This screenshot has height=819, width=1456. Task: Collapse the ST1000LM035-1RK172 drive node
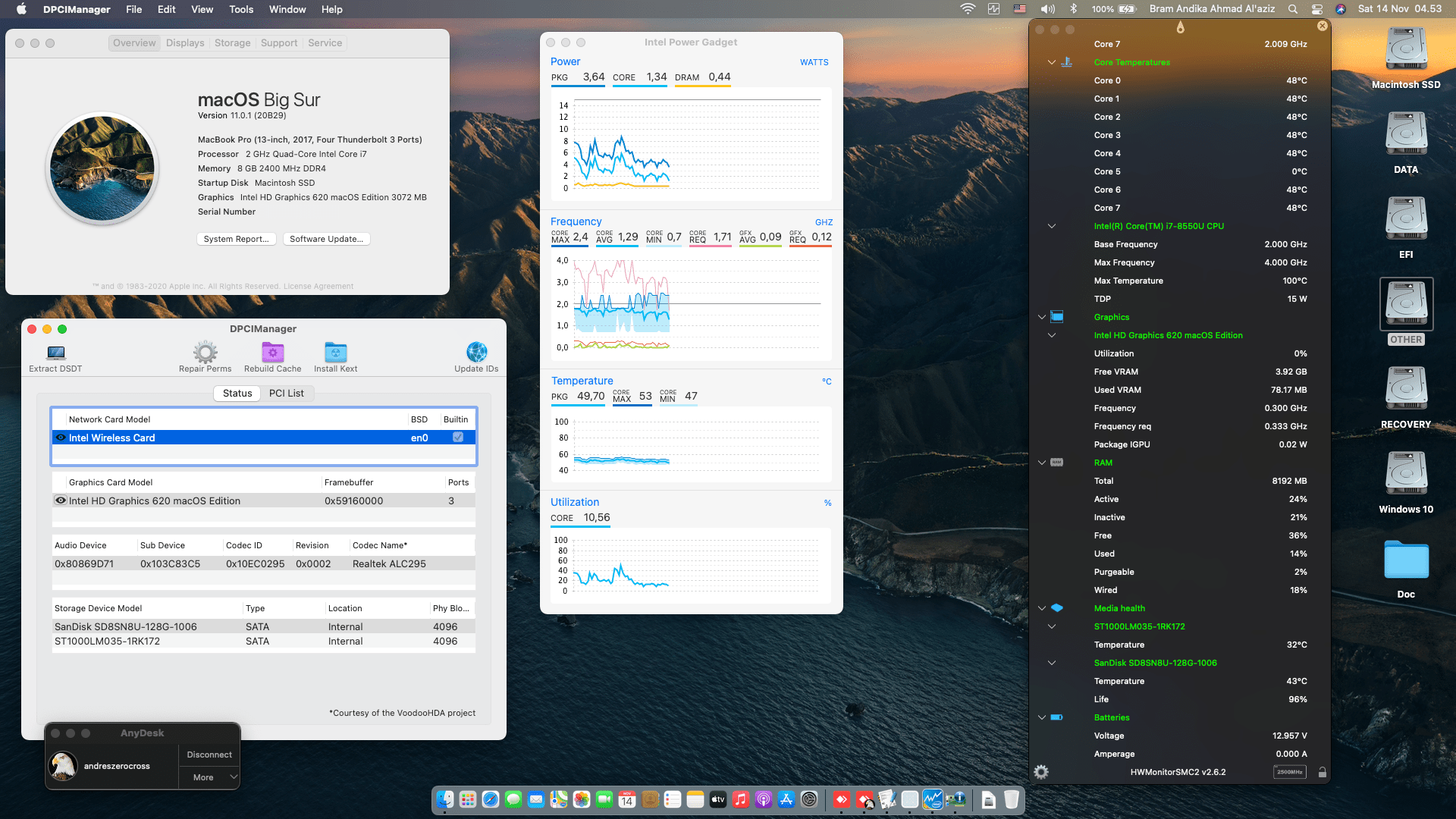1051,626
